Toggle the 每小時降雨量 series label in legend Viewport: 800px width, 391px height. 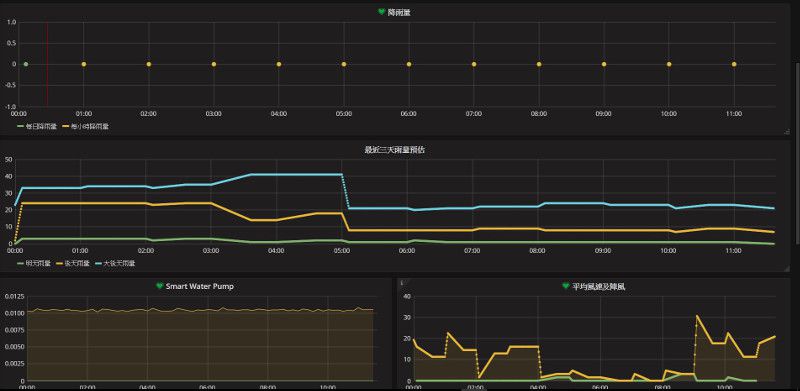click(x=89, y=126)
